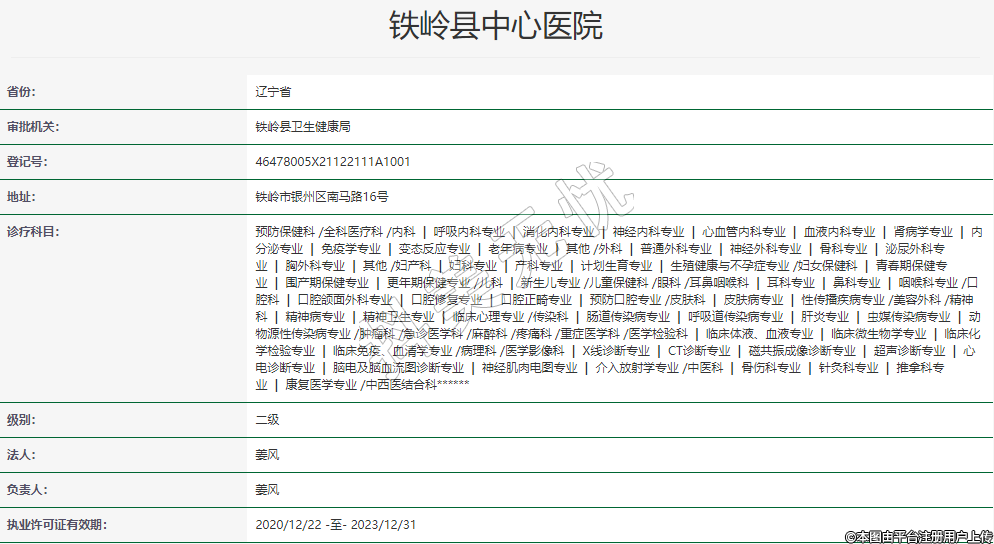
Task: Click the level value 二级
Action: click(267, 420)
